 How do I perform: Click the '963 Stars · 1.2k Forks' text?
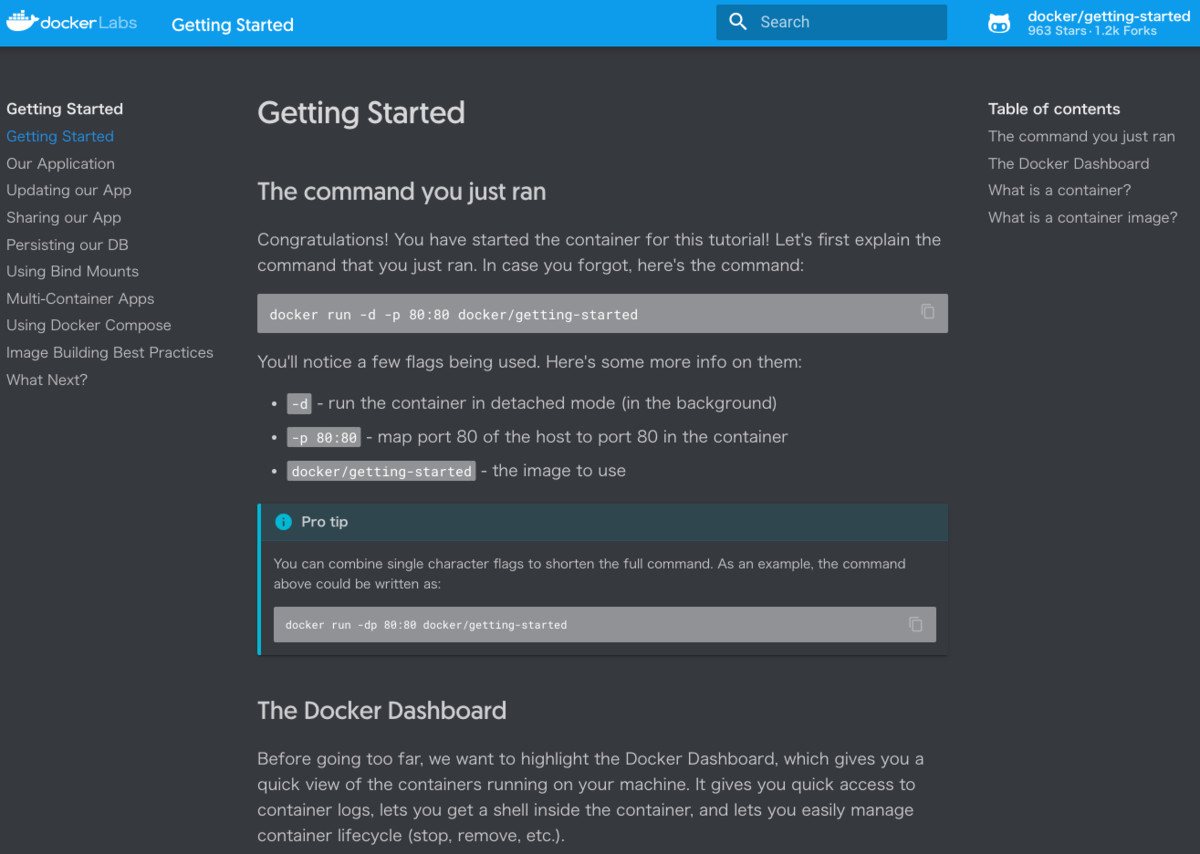[1092, 31]
